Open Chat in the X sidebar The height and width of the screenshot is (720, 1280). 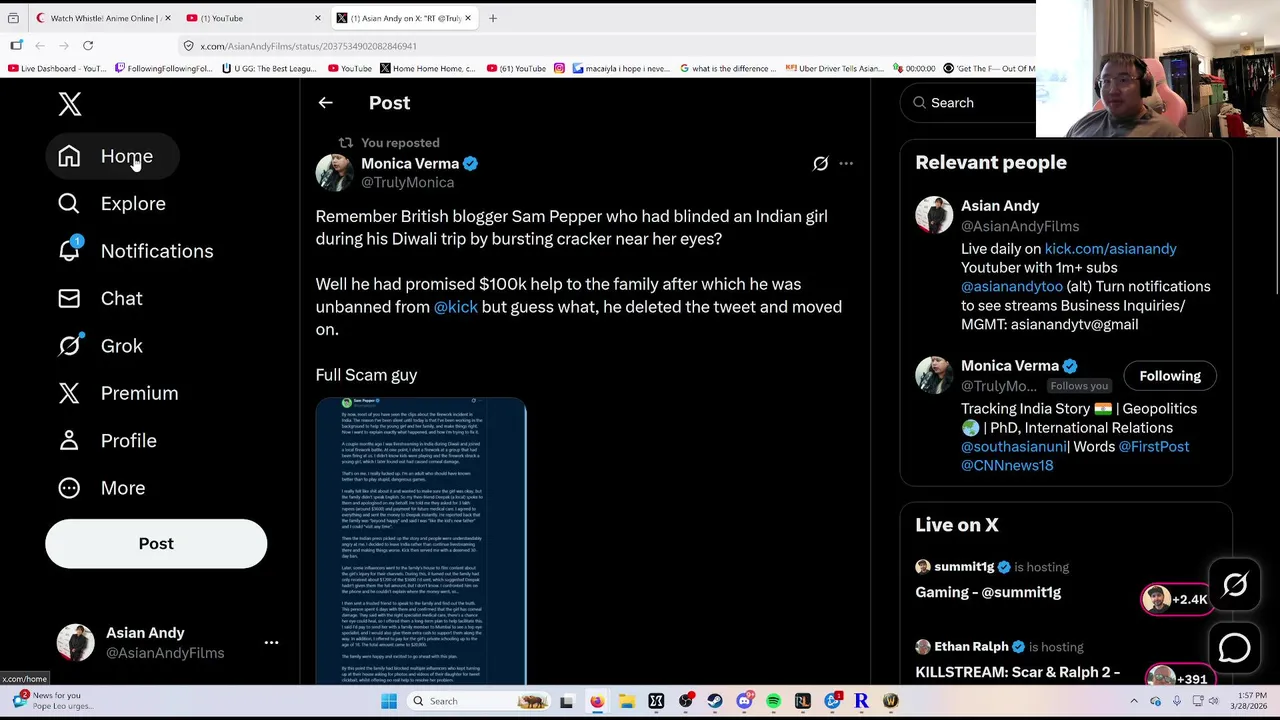[x=100, y=298]
